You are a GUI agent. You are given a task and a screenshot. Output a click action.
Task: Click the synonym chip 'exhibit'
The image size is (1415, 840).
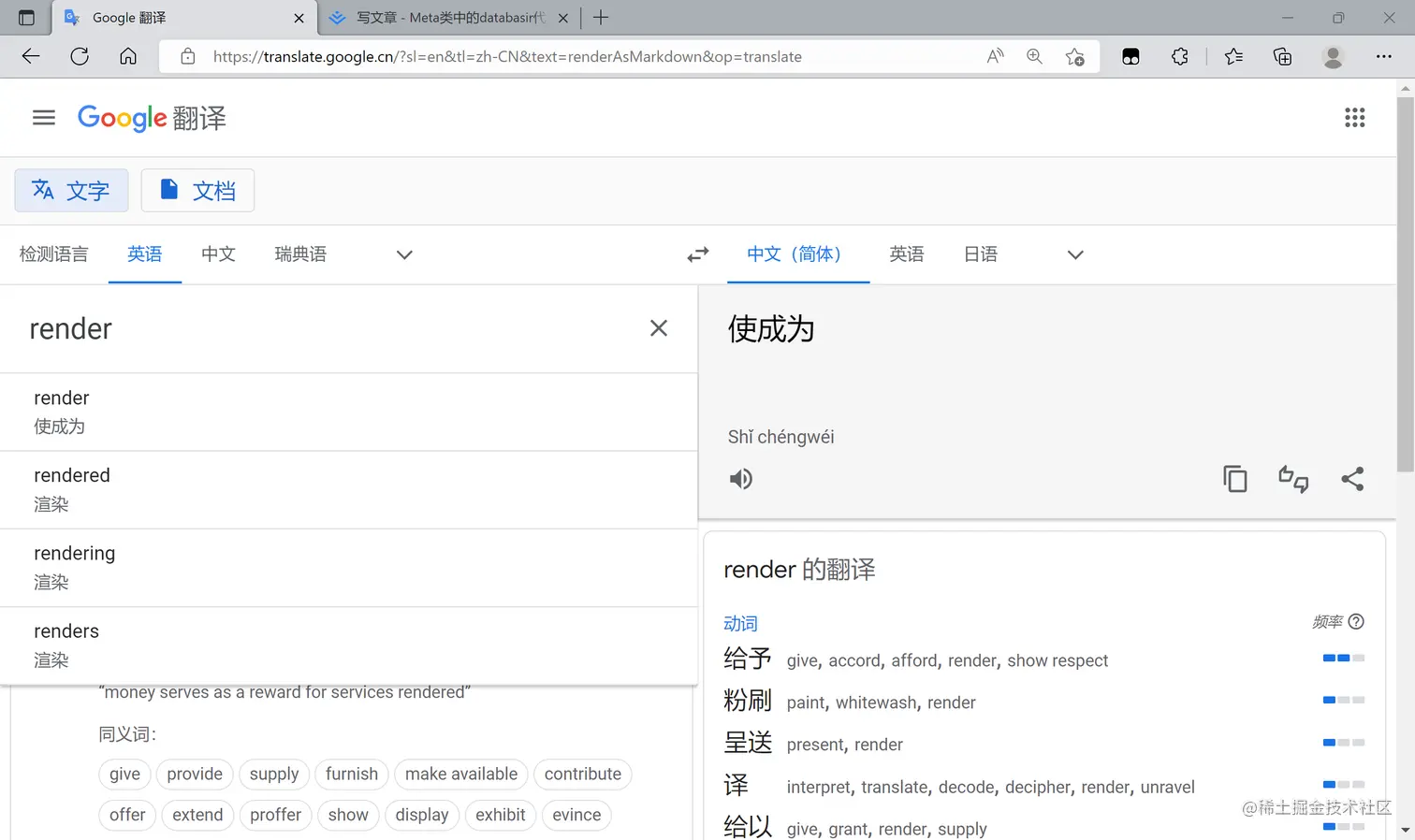[501, 816]
